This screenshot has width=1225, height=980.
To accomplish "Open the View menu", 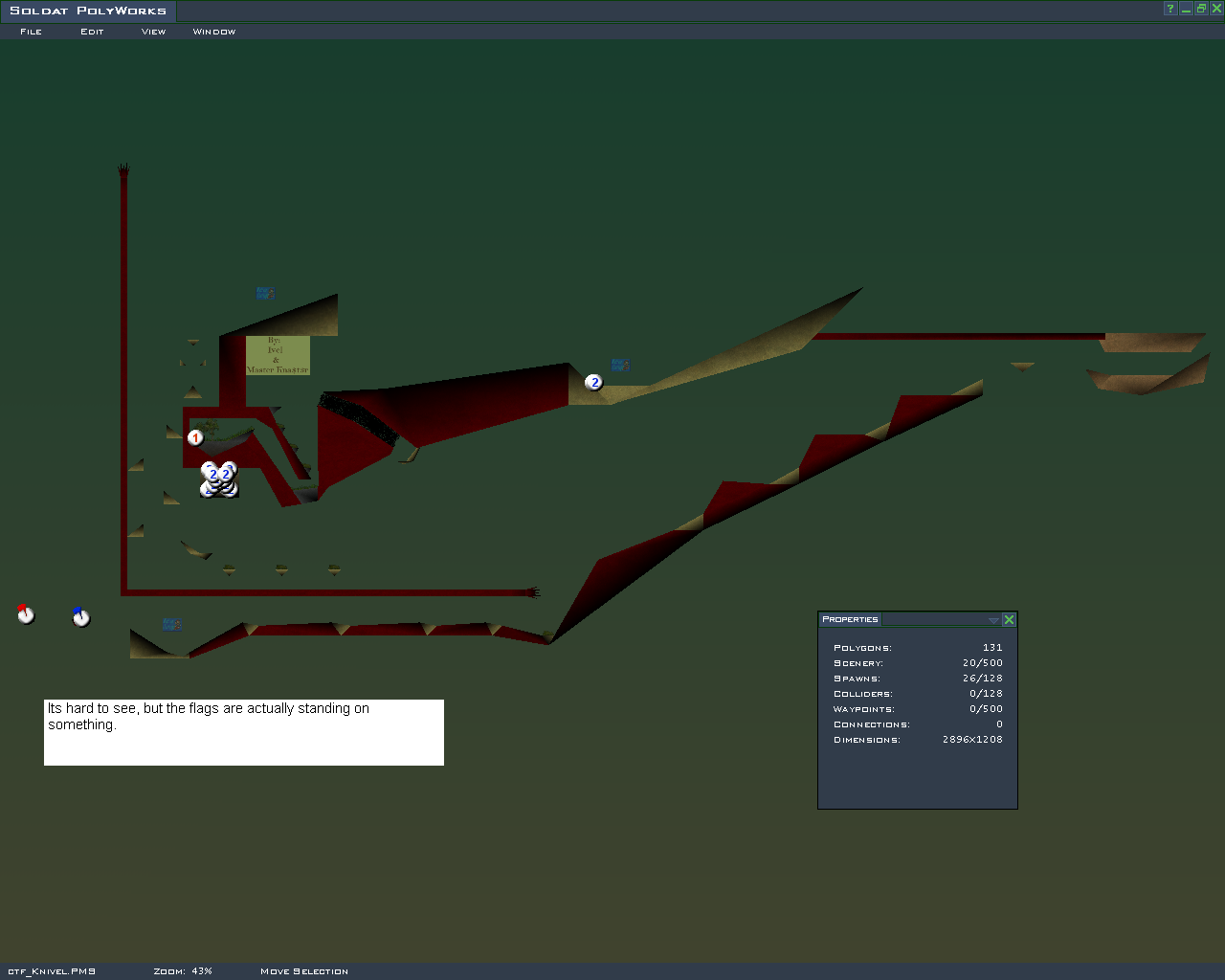I will (153, 32).
